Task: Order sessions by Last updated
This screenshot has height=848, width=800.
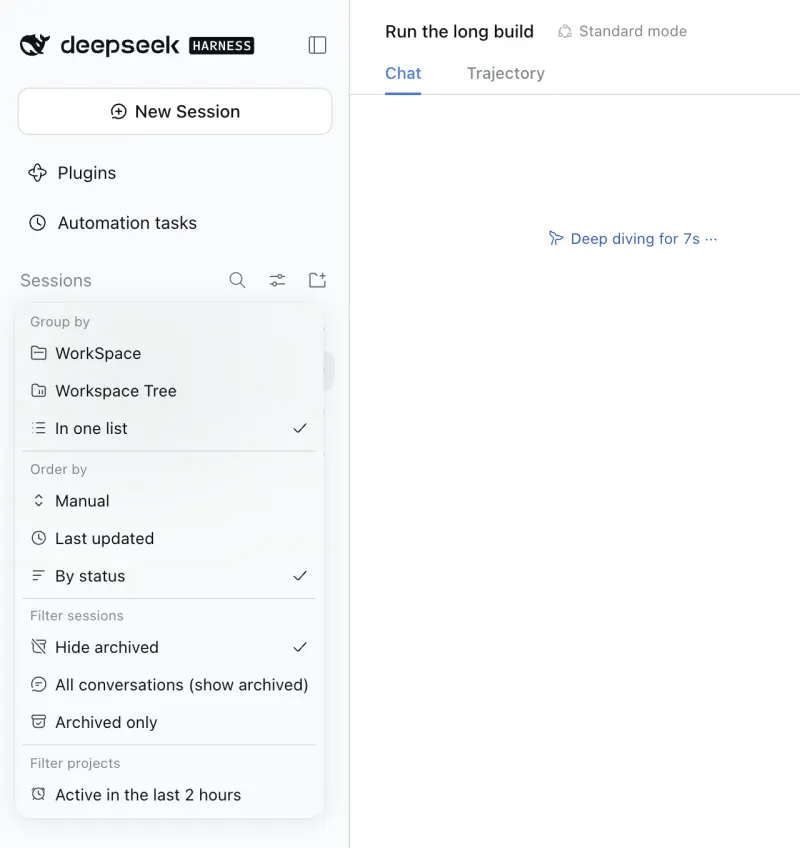Action: click(x=169, y=539)
